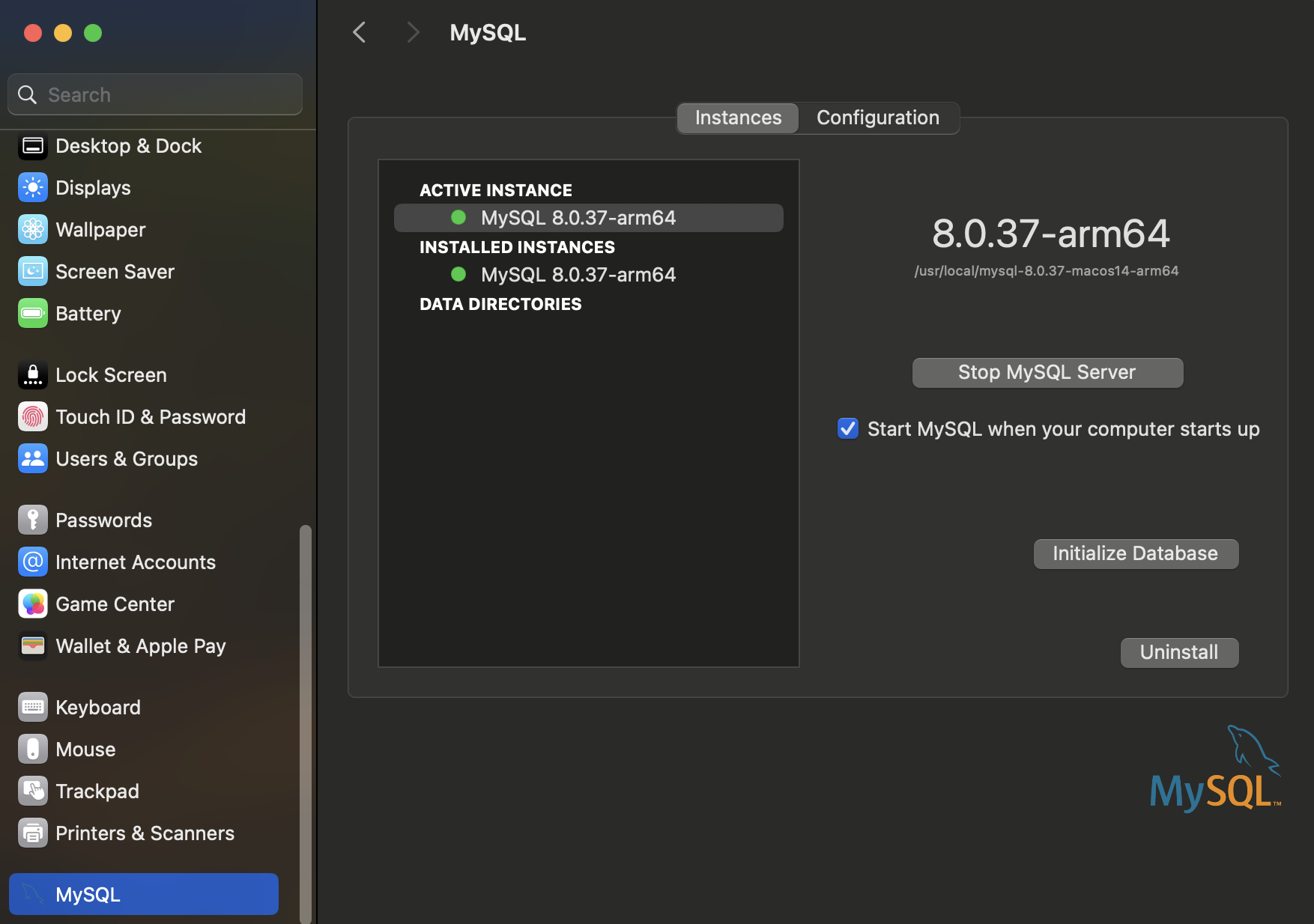Open the Wallet & Apple Pay icon
The width and height of the screenshot is (1314, 924).
click(x=33, y=646)
